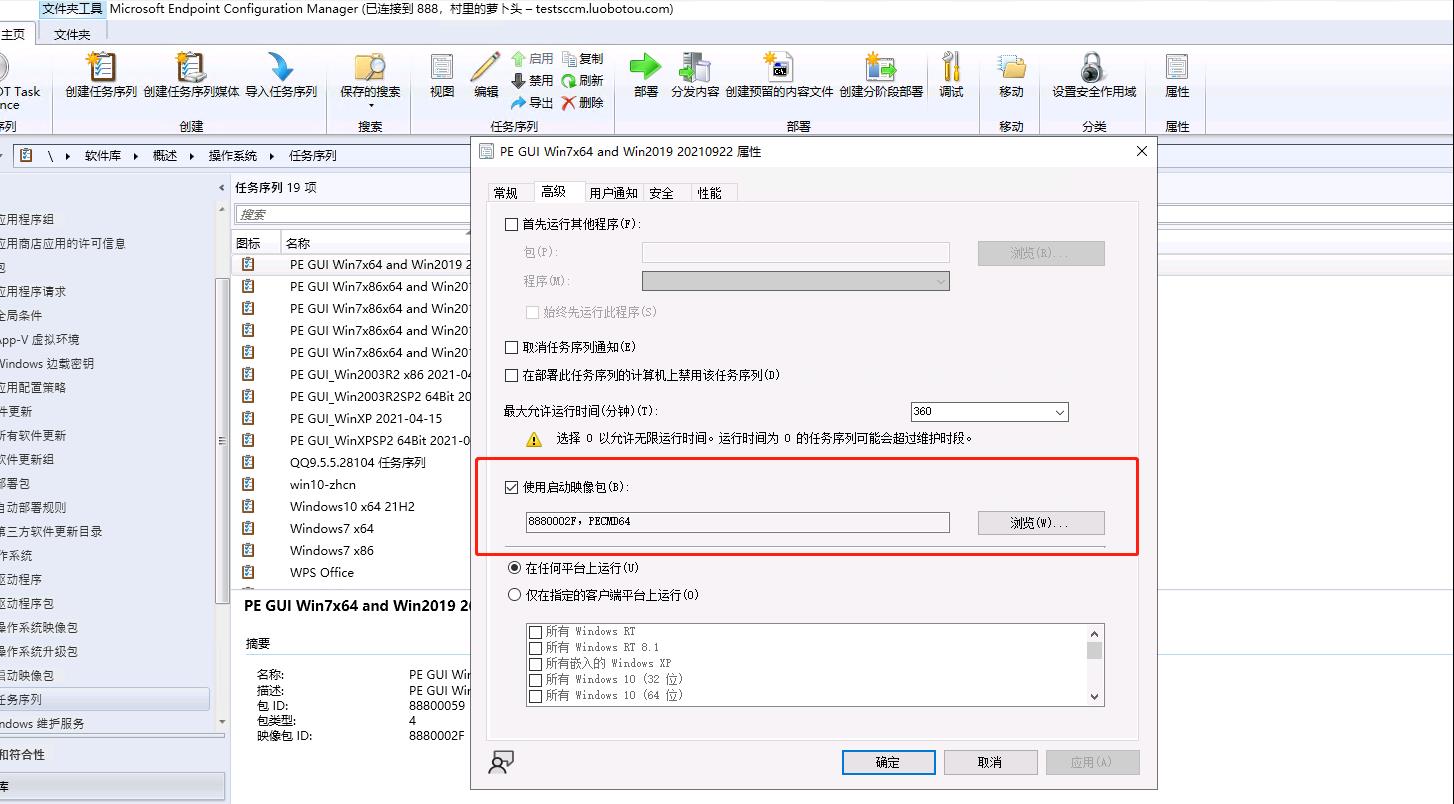Click 名称 column header
The image size is (1454, 804).
(298, 243)
